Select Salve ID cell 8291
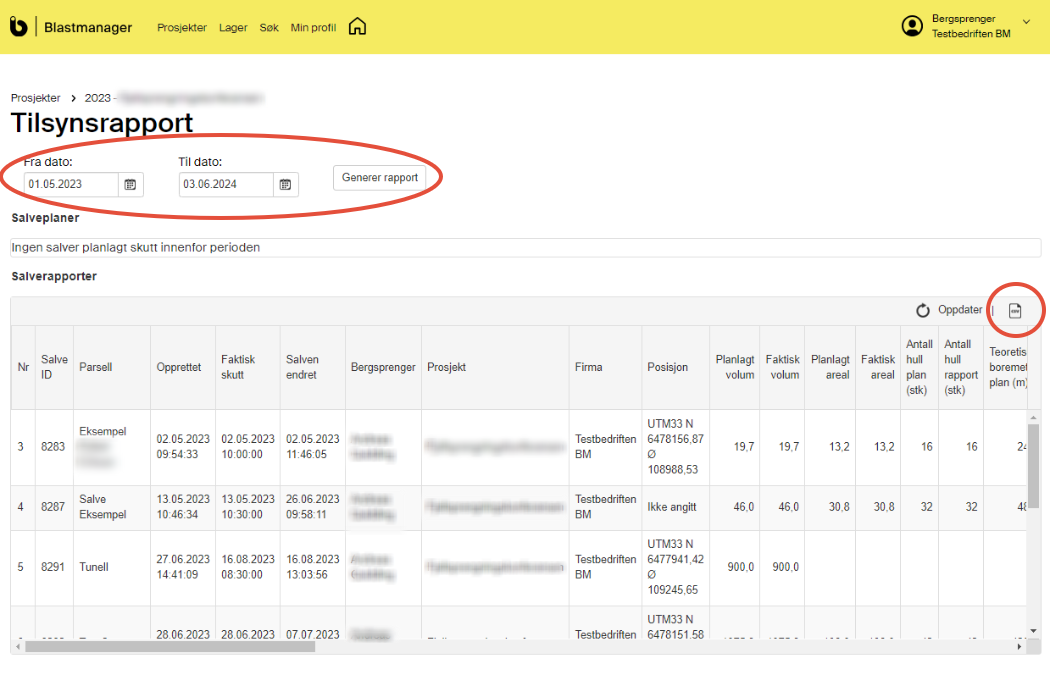This screenshot has height=675, width=1050. click(53, 567)
